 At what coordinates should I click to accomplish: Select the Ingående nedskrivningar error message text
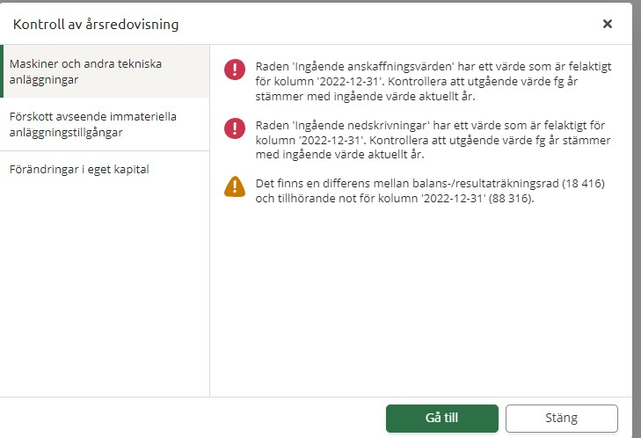click(433, 140)
